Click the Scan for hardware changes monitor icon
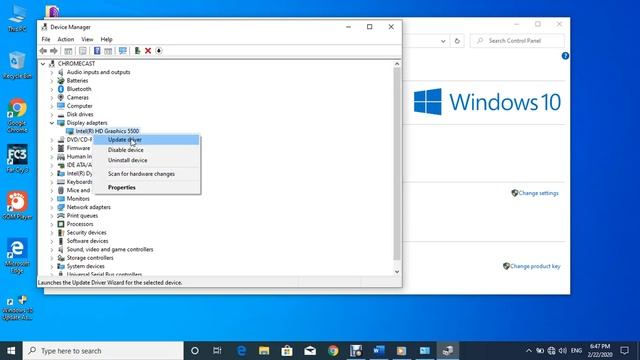The height and width of the screenshot is (360, 640). pos(122,51)
